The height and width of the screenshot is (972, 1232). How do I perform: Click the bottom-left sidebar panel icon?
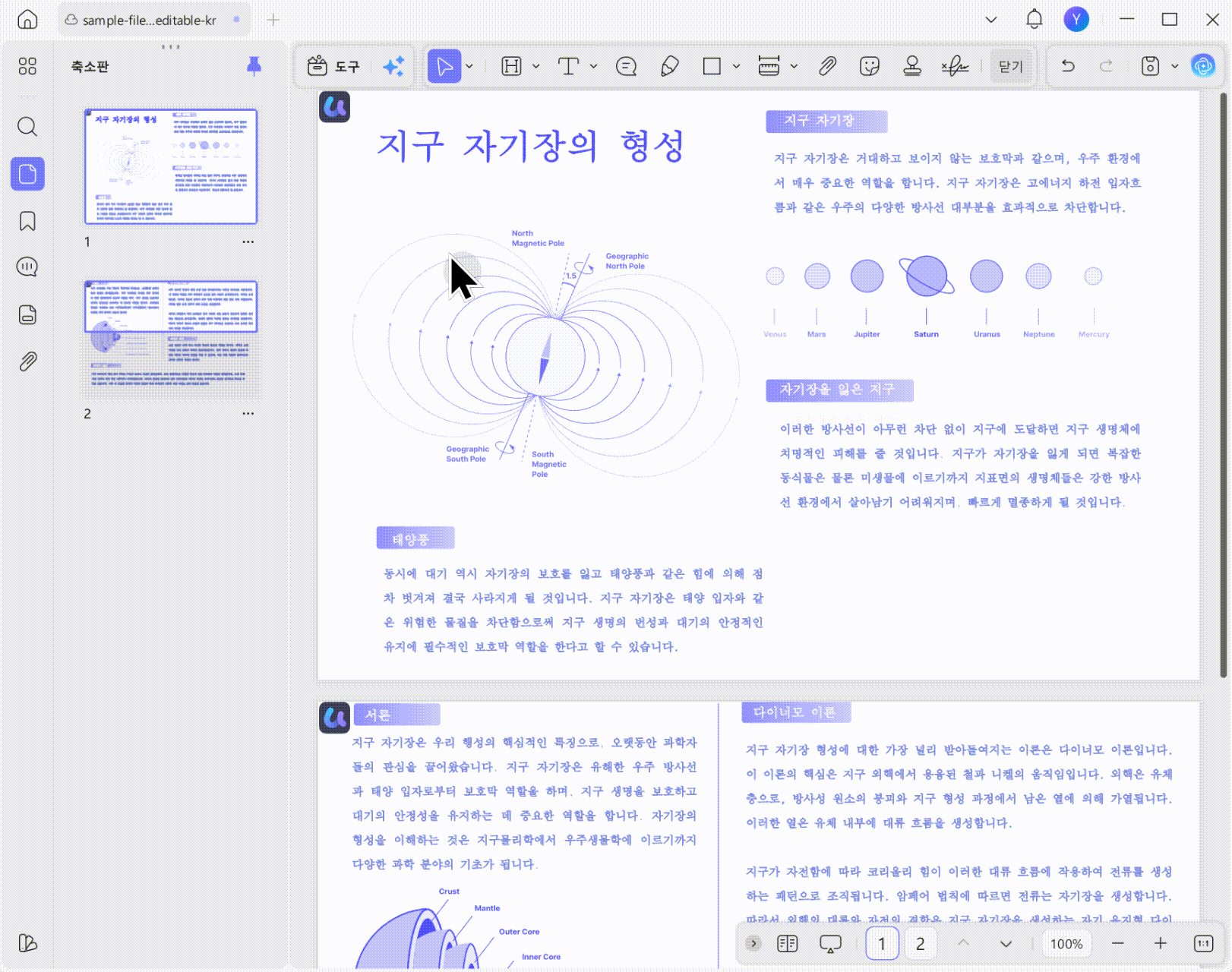click(x=27, y=943)
